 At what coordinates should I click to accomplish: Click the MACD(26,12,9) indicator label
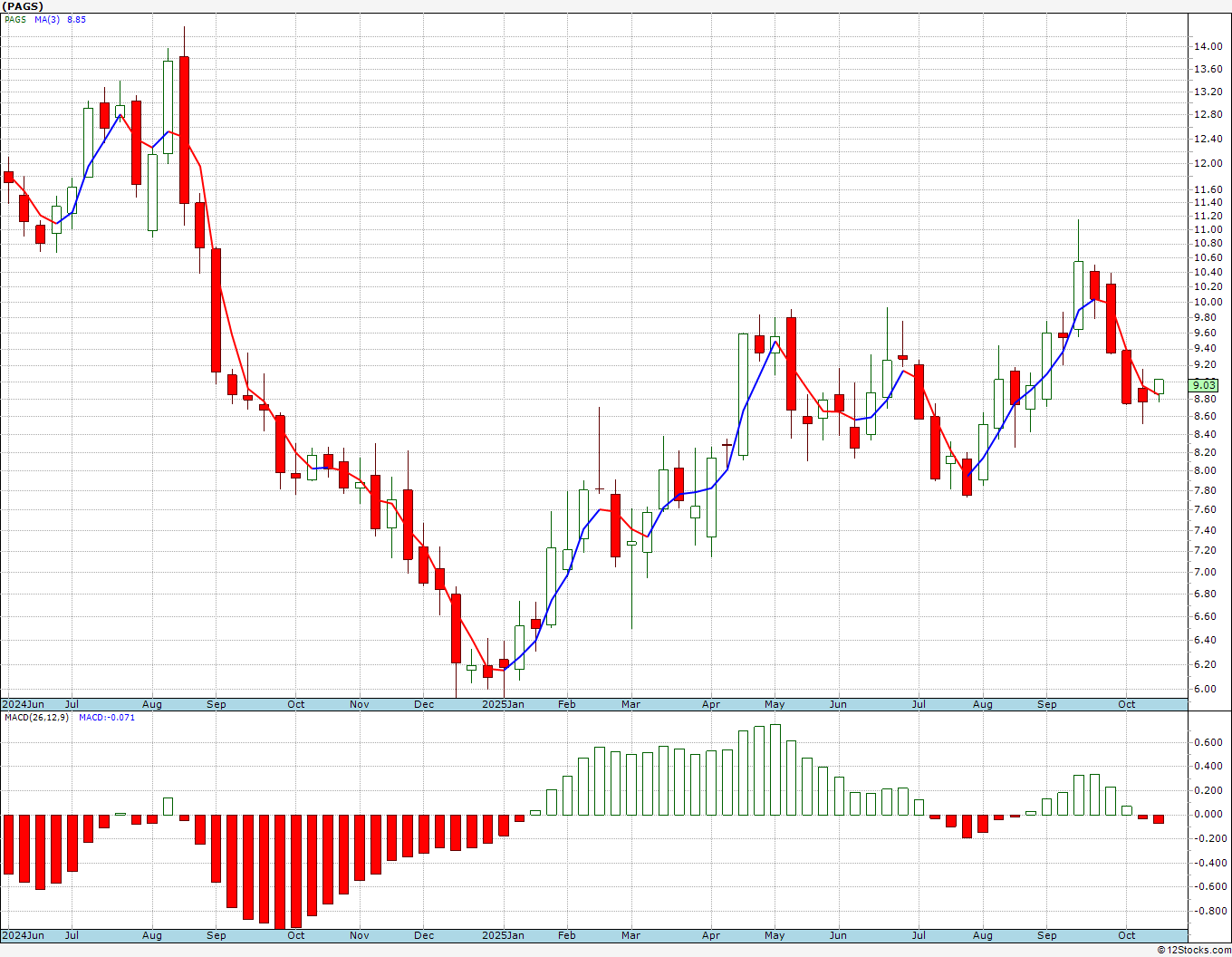pyautogui.click(x=37, y=717)
